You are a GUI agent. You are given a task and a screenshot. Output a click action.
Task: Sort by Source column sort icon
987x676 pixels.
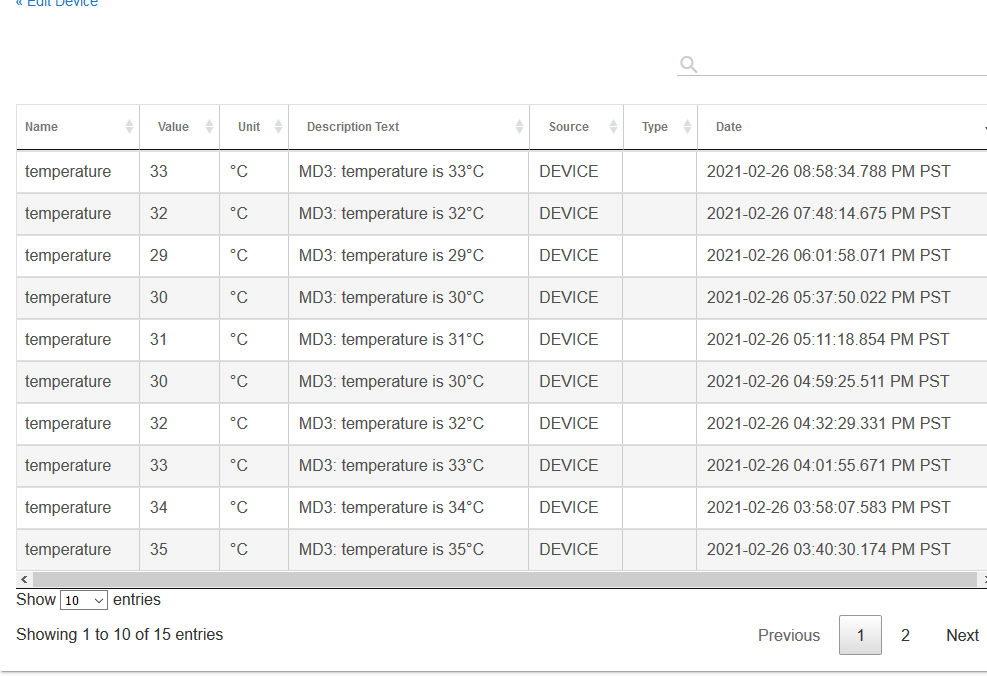click(x=613, y=127)
